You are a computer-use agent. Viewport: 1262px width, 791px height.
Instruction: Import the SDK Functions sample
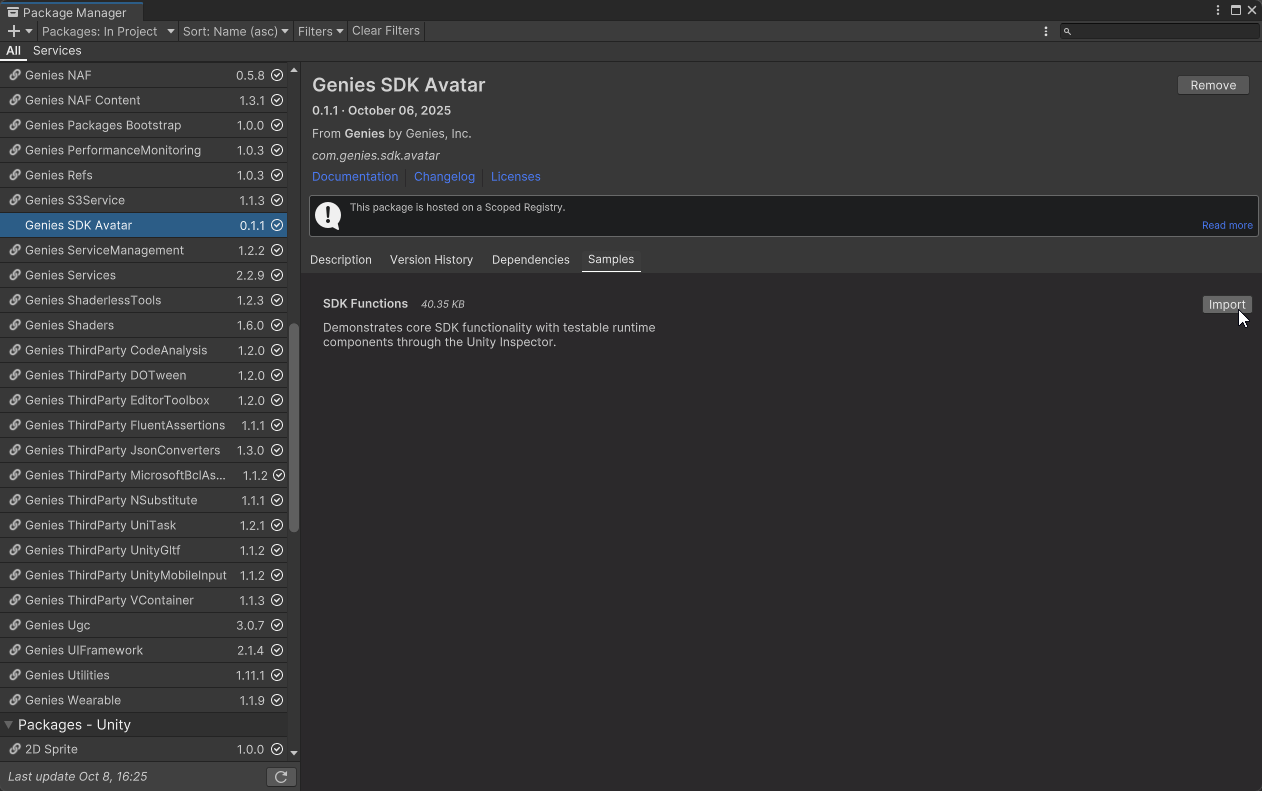(1226, 305)
